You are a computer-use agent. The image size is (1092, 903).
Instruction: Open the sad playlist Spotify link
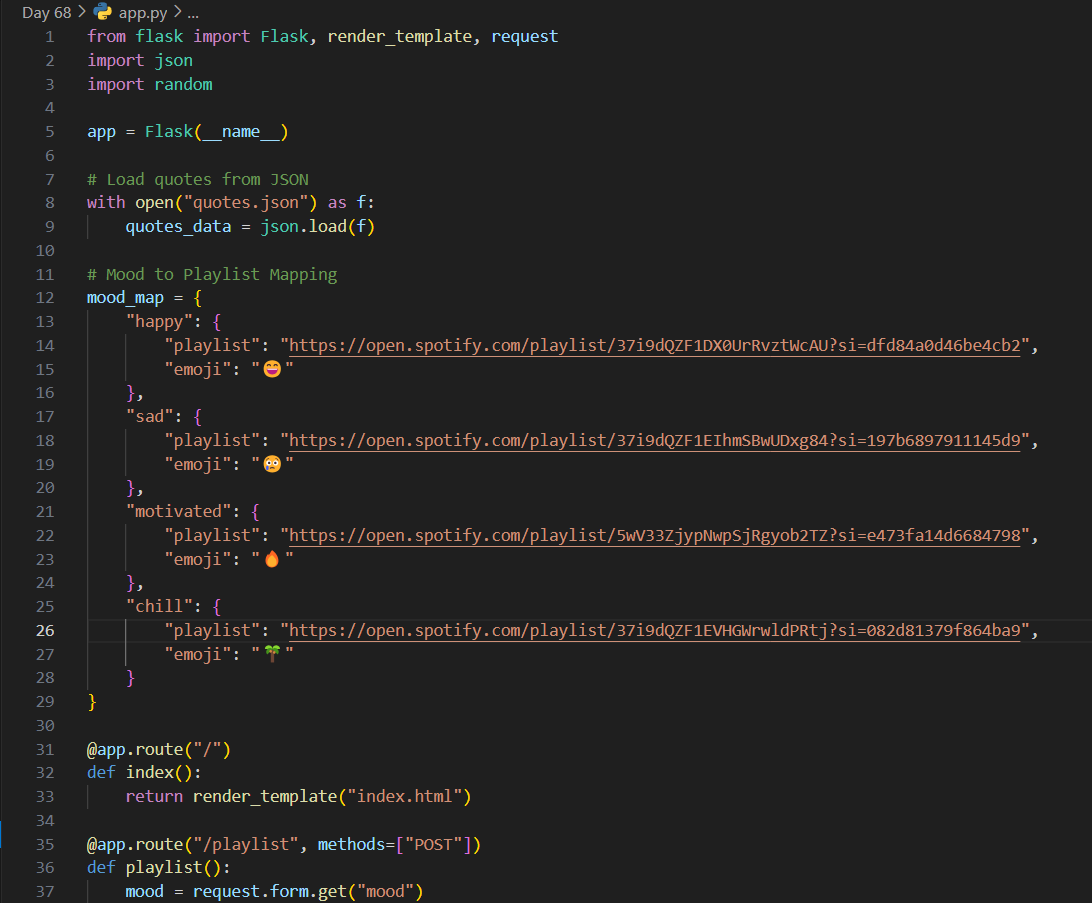point(655,441)
